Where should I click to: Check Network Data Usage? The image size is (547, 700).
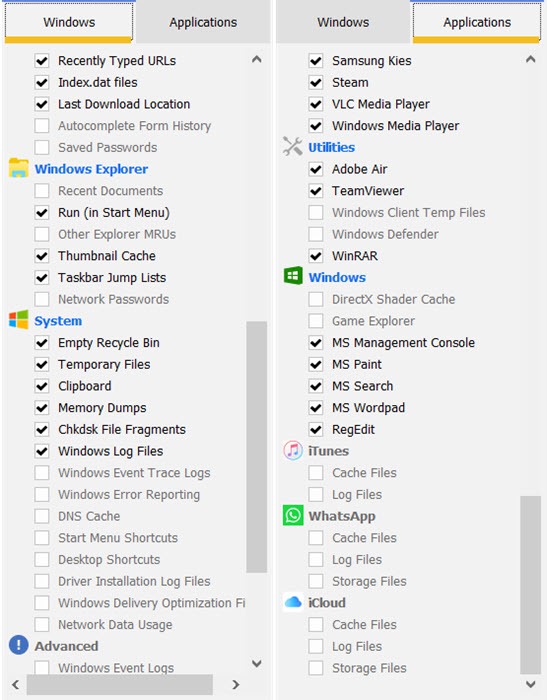tap(42, 625)
